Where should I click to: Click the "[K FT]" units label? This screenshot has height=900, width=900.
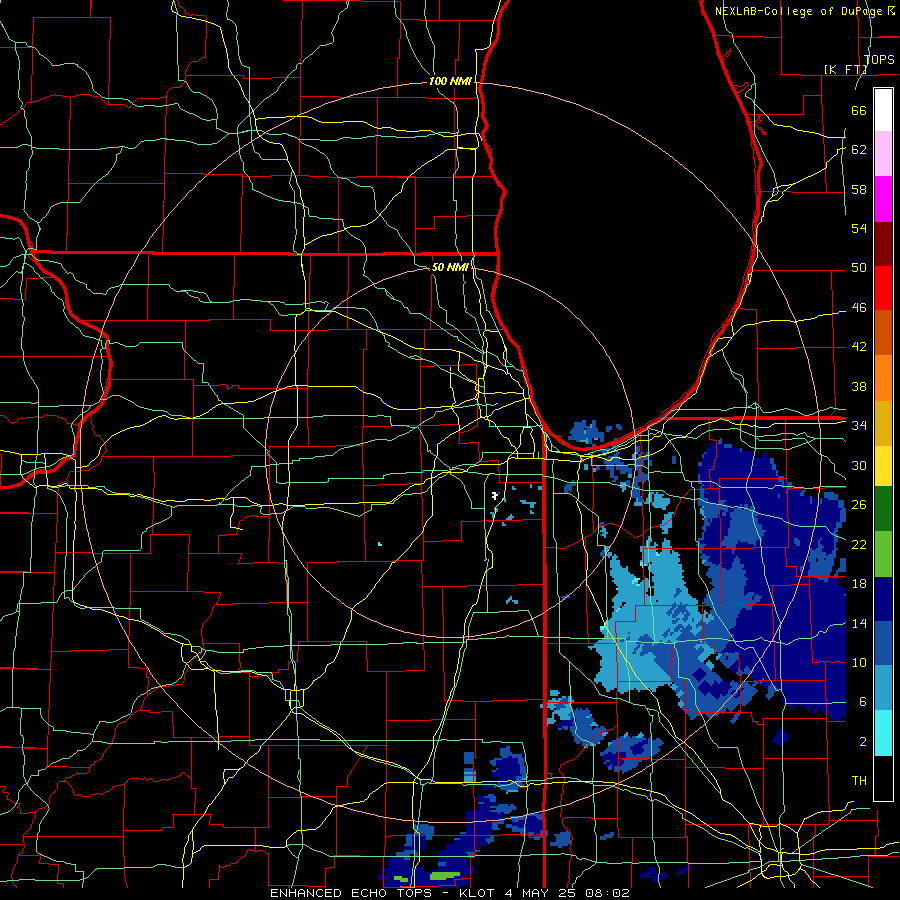[846, 69]
